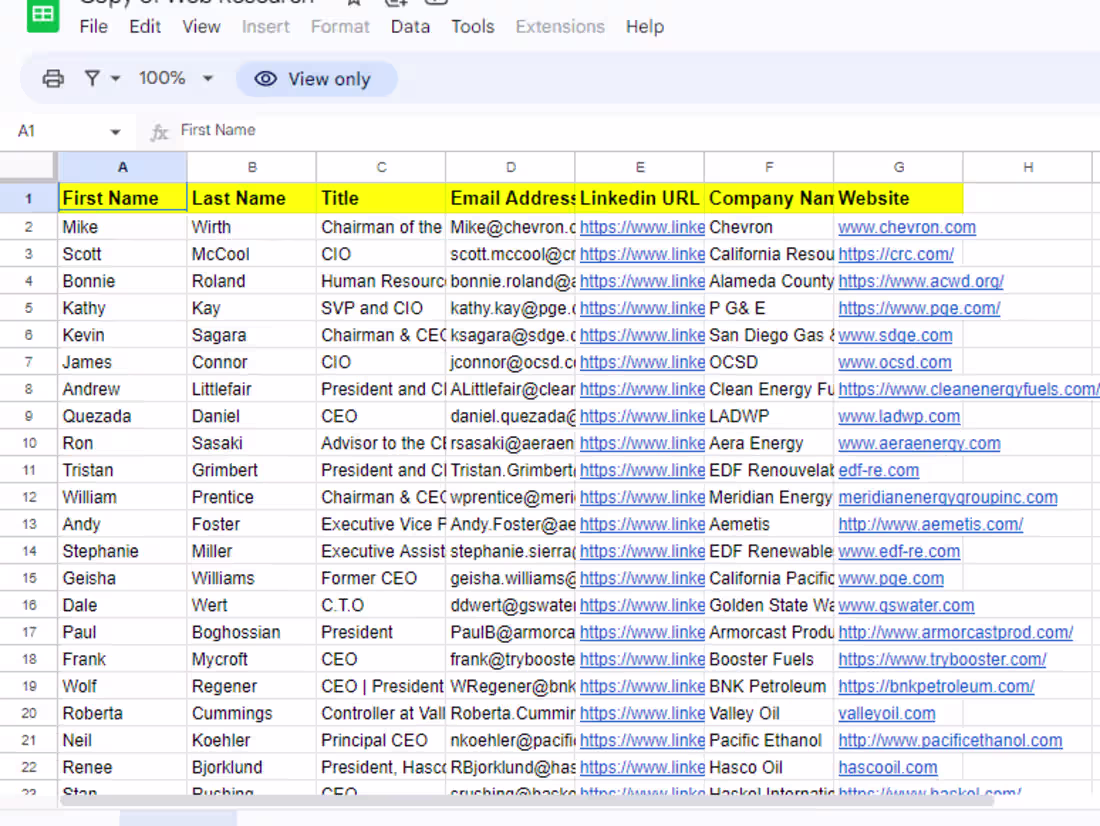Click the valleyoil.com link

coord(886,714)
